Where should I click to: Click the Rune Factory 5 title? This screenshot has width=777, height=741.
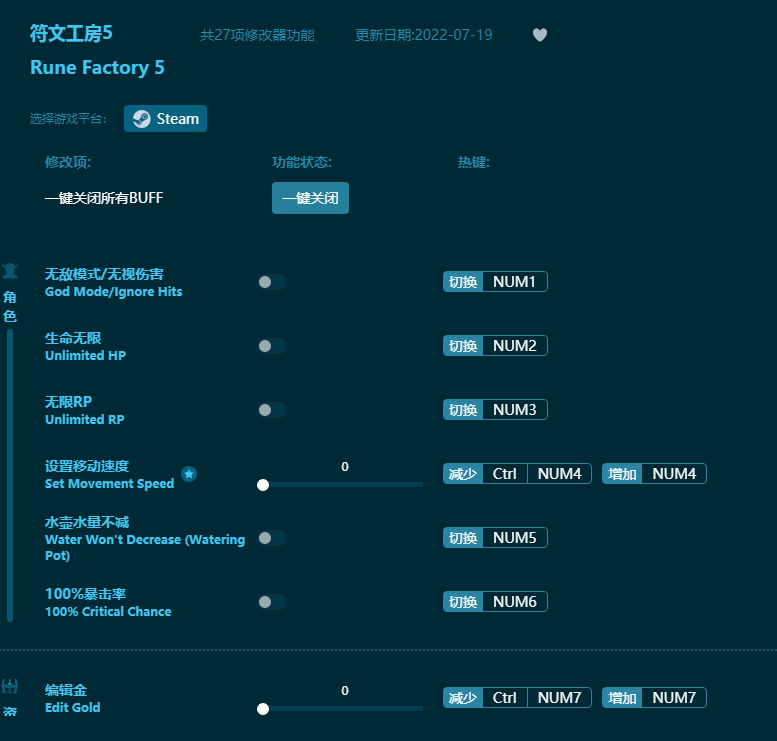pyautogui.click(x=97, y=67)
